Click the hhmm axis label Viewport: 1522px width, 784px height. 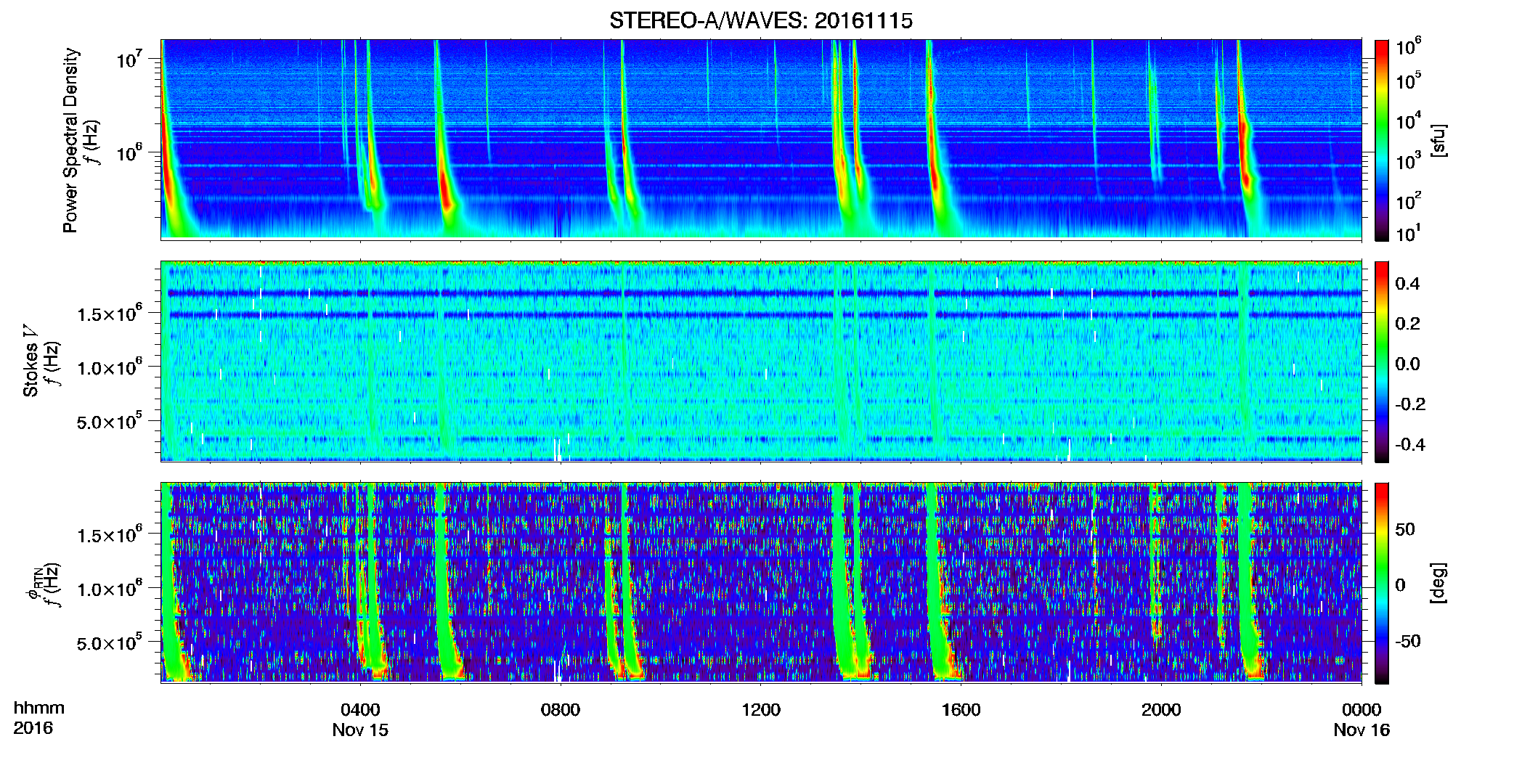39,709
